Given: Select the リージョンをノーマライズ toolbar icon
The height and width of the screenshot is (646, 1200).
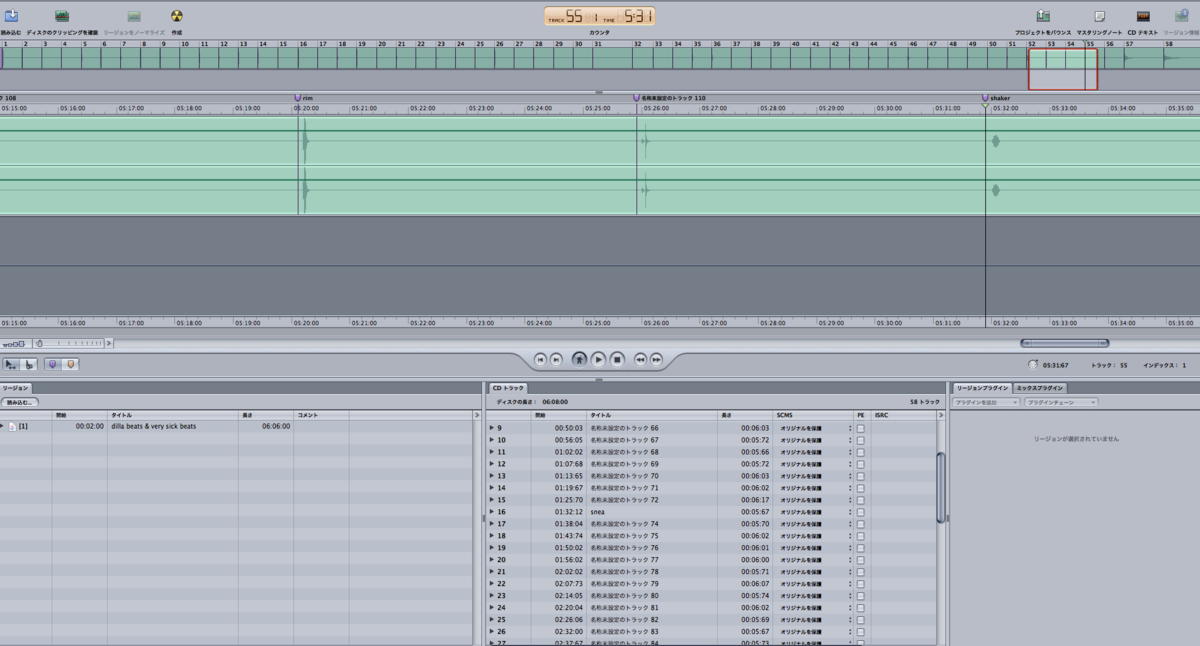Looking at the screenshot, I should click(134, 17).
